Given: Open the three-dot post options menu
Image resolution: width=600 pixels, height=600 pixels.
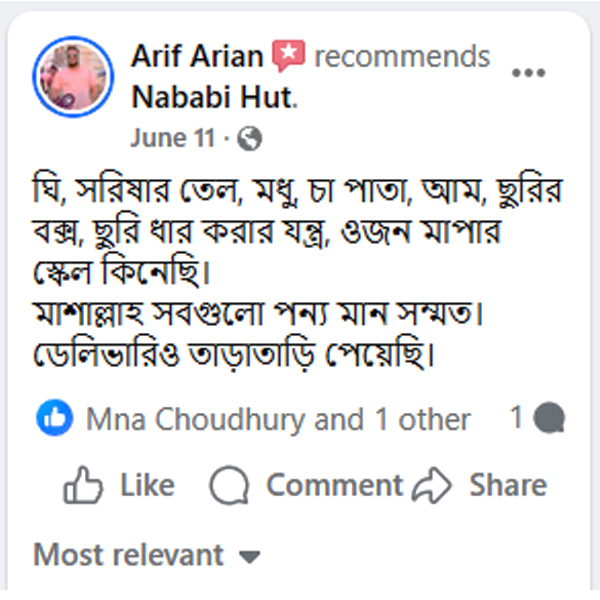Looking at the screenshot, I should coord(528,73).
